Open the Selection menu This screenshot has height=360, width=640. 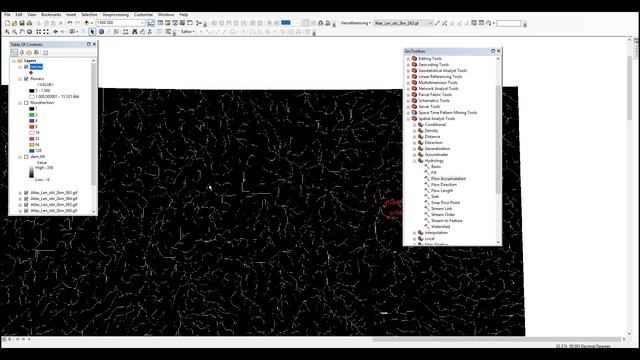89,15
